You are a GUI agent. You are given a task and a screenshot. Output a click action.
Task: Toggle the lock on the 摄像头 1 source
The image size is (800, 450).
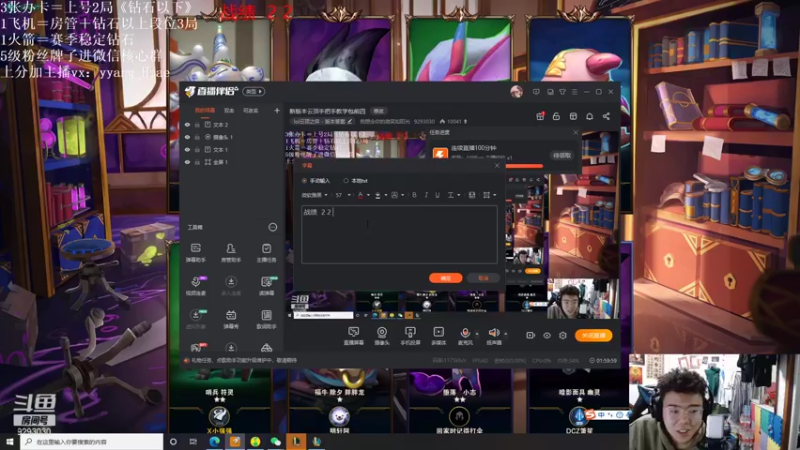click(x=197, y=137)
